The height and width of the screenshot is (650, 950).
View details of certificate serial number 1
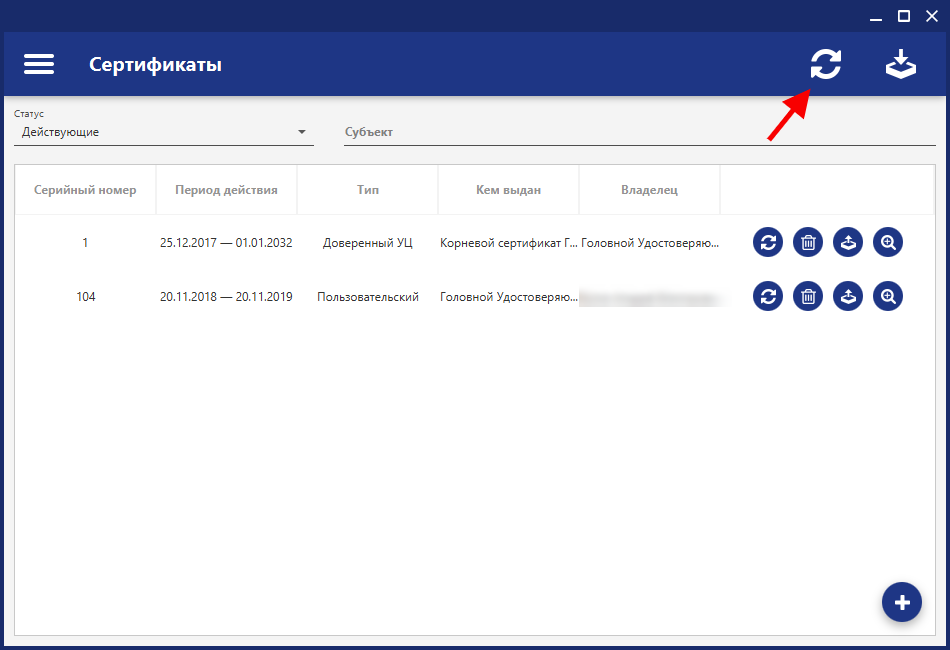click(x=888, y=242)
